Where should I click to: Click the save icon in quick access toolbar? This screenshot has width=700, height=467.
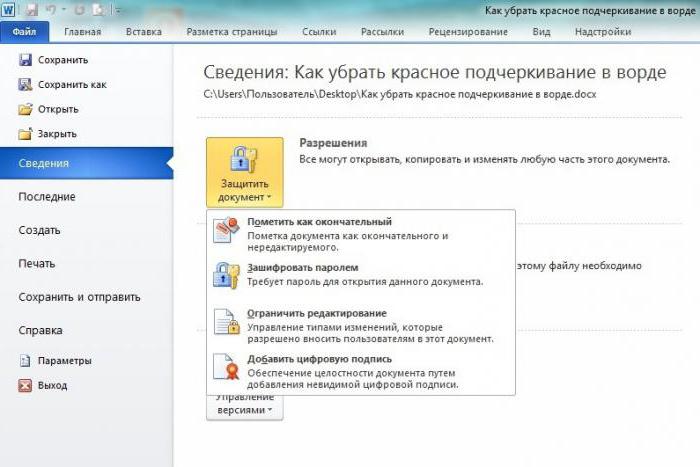point(31,9)
